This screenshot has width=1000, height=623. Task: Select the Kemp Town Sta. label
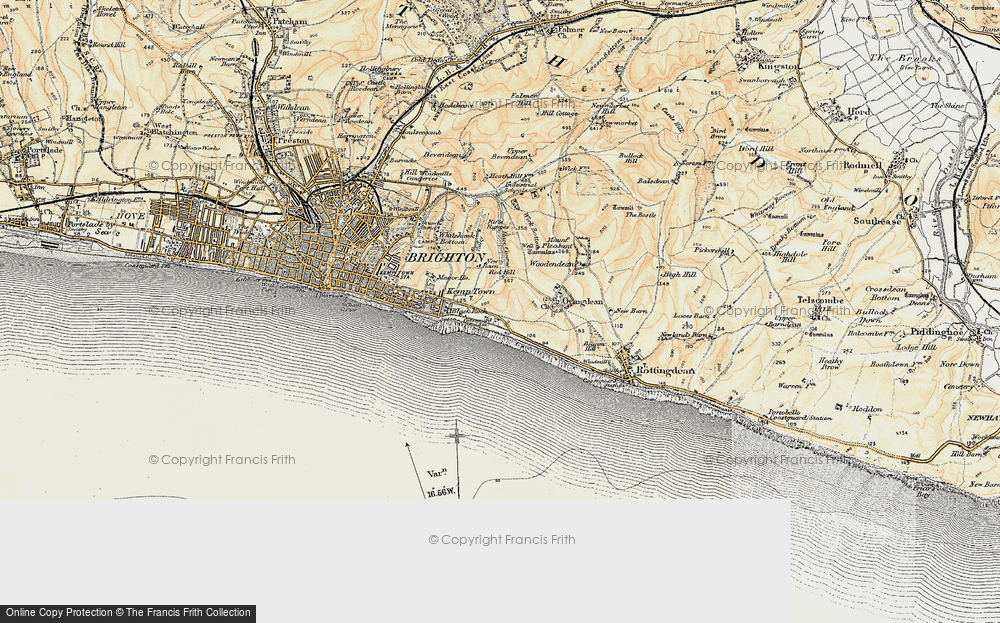(x=397, y=273)
